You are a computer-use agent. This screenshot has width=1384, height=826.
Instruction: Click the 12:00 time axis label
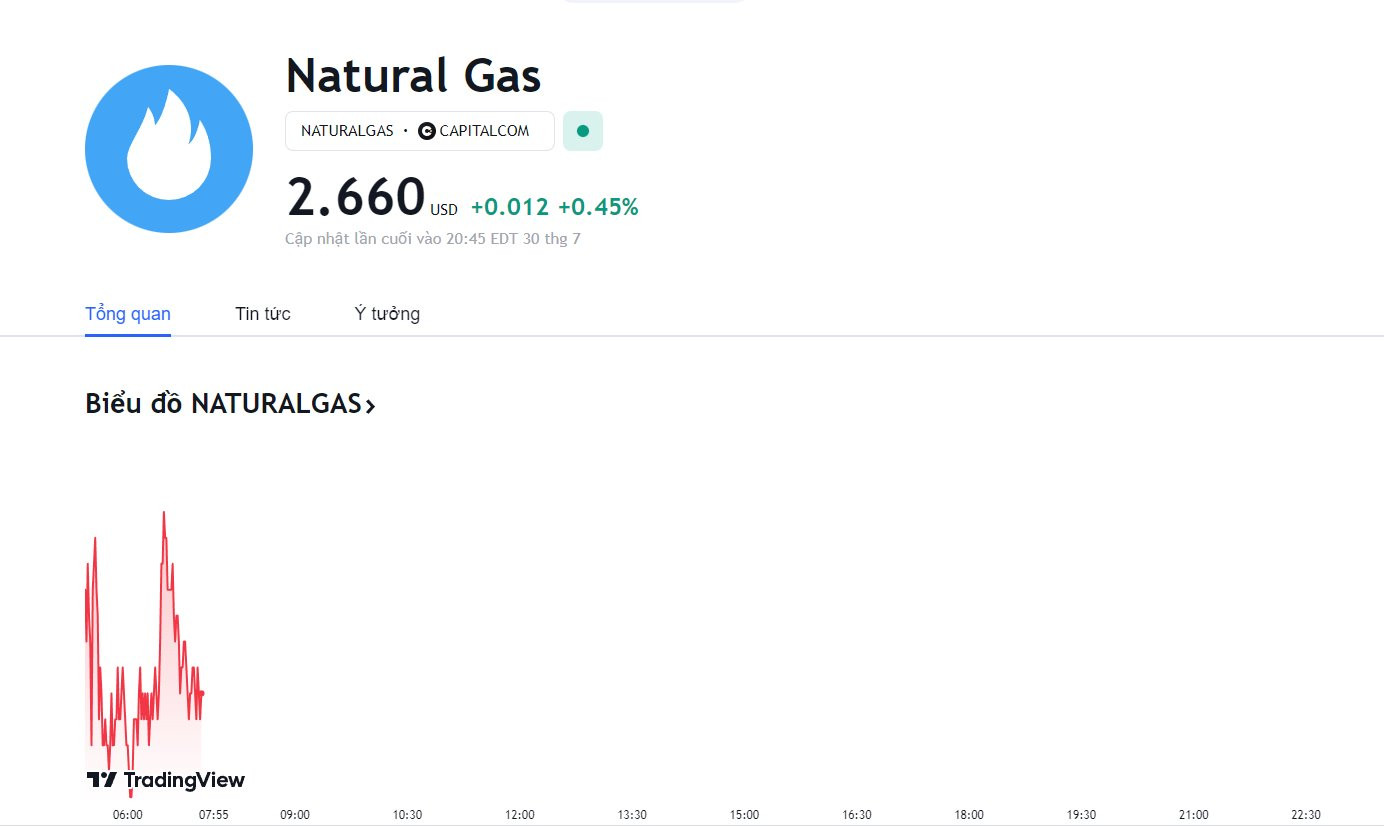[x=520, y=814]
